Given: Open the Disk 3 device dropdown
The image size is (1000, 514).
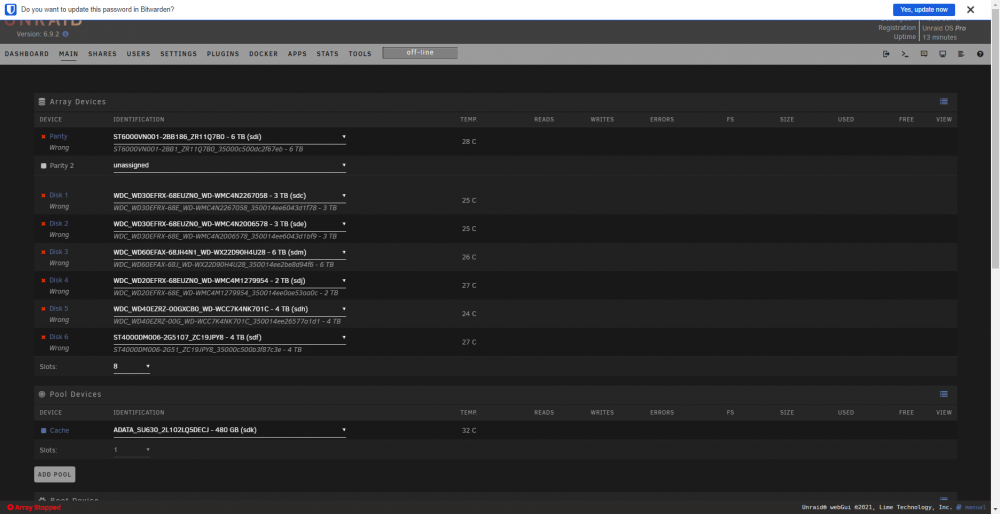Looking at the screenshot, I should [230, 253].
